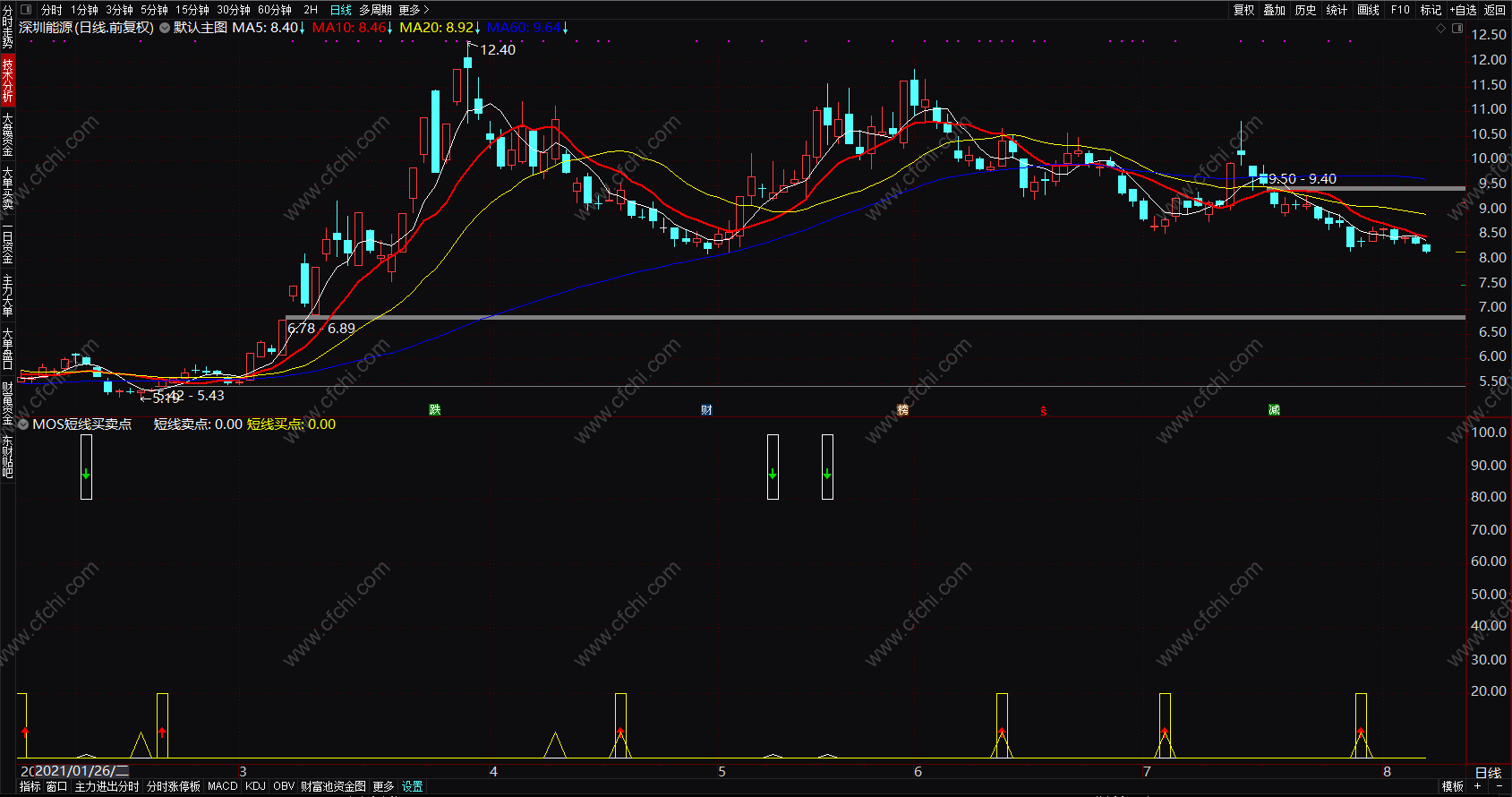Select the KDJ indicator
1512x797 pixels.
(255, 786)
